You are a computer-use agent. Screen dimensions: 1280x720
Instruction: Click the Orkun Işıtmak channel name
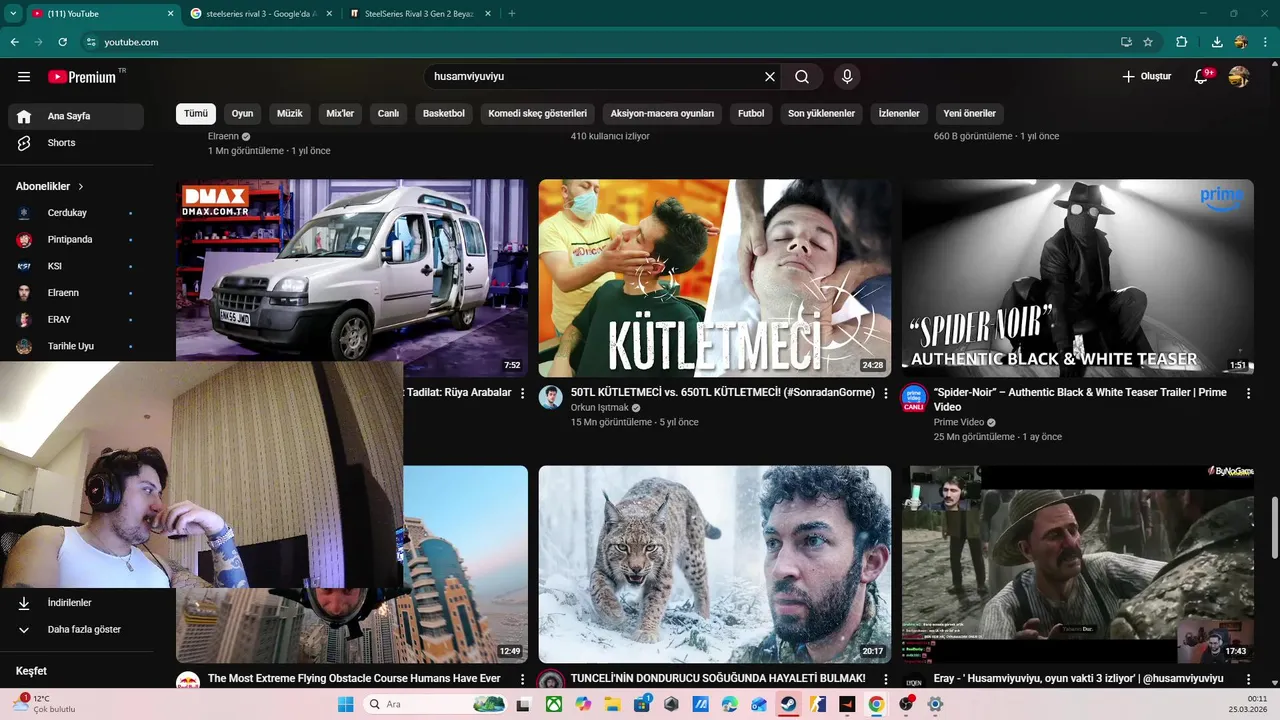tap(599, 408)
